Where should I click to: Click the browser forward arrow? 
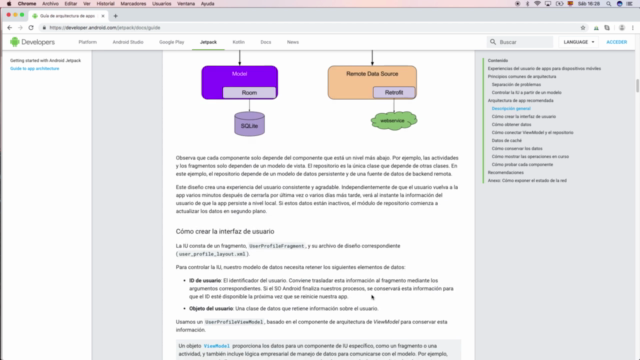20,28
